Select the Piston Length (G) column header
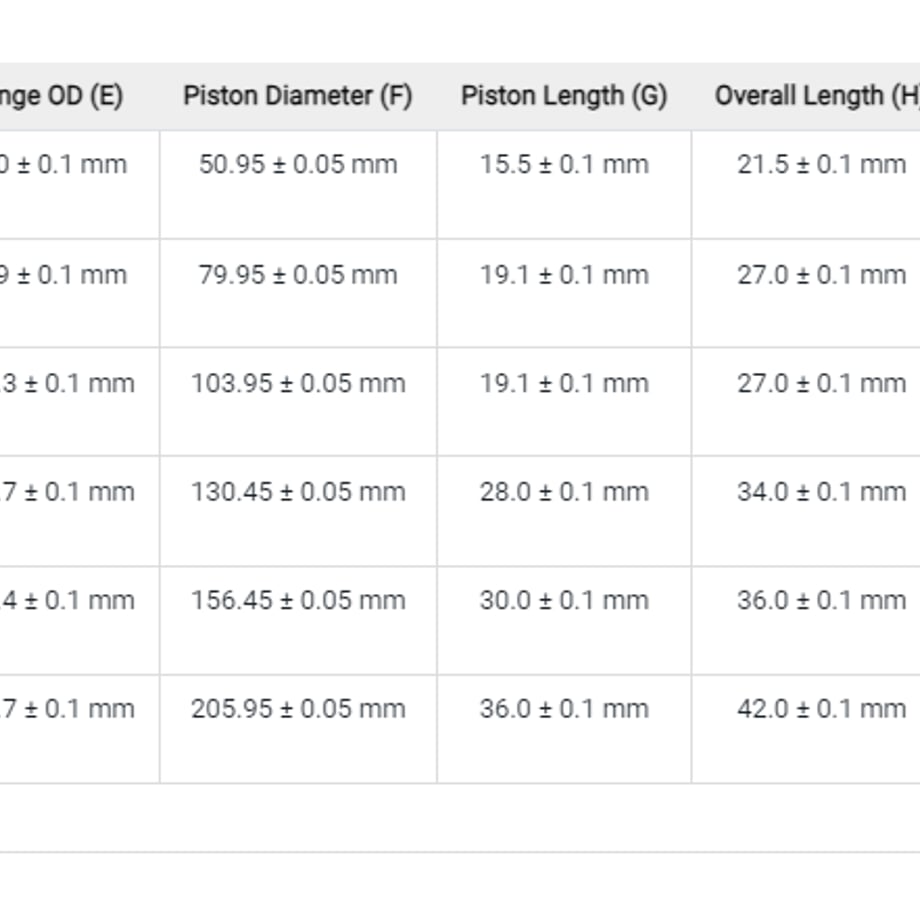Viewport: 920px width, 920px height. pyautogui.click(x=564, y=96)
